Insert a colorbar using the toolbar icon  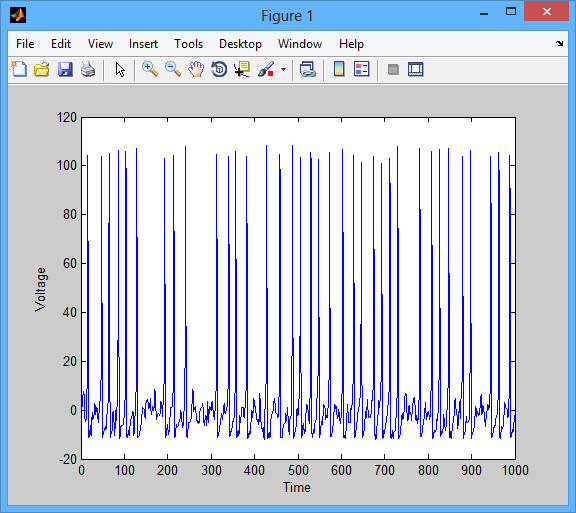(x=339, y=69)
